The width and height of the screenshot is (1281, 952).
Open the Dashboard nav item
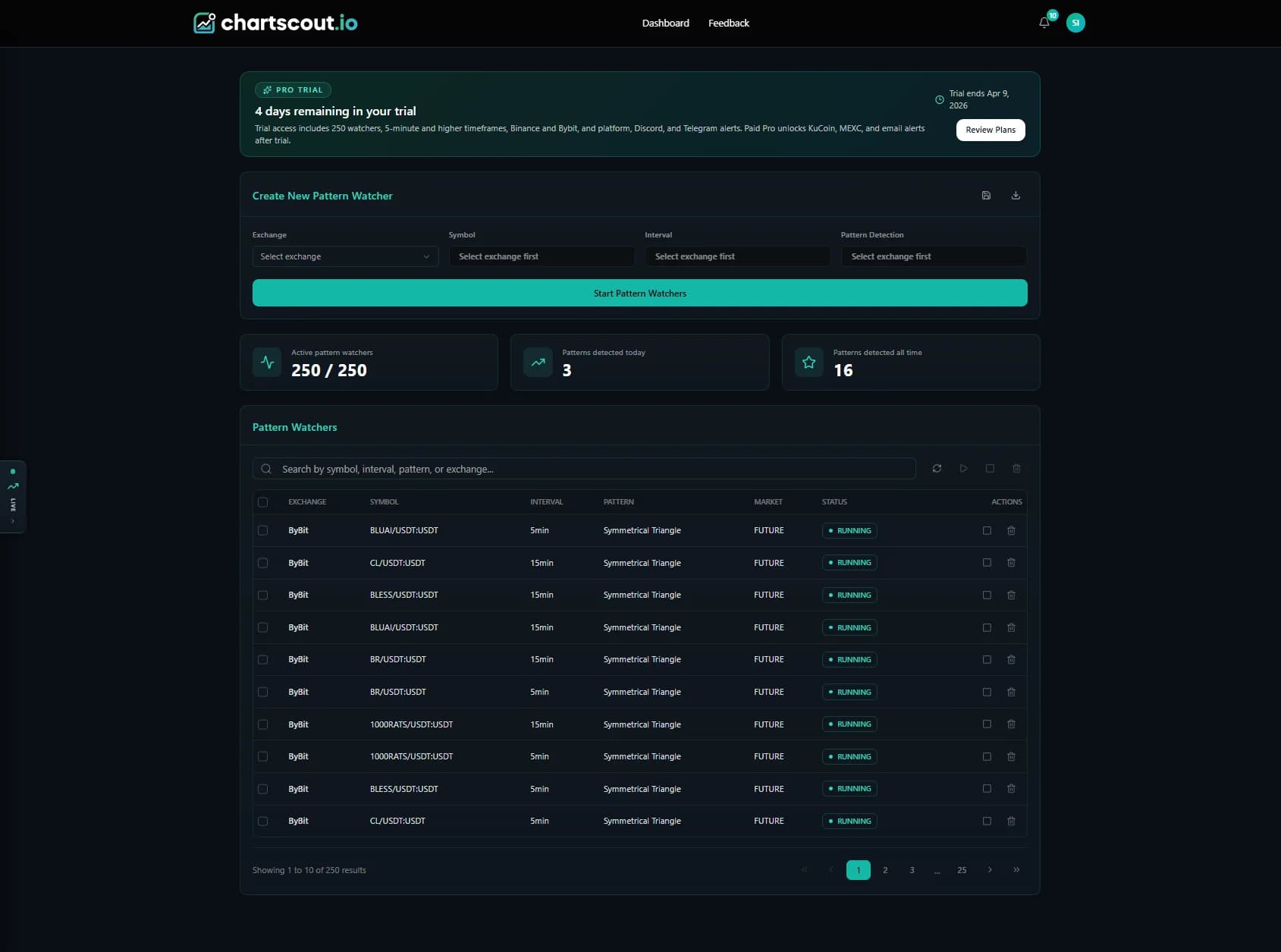click(x=665, y=23)
